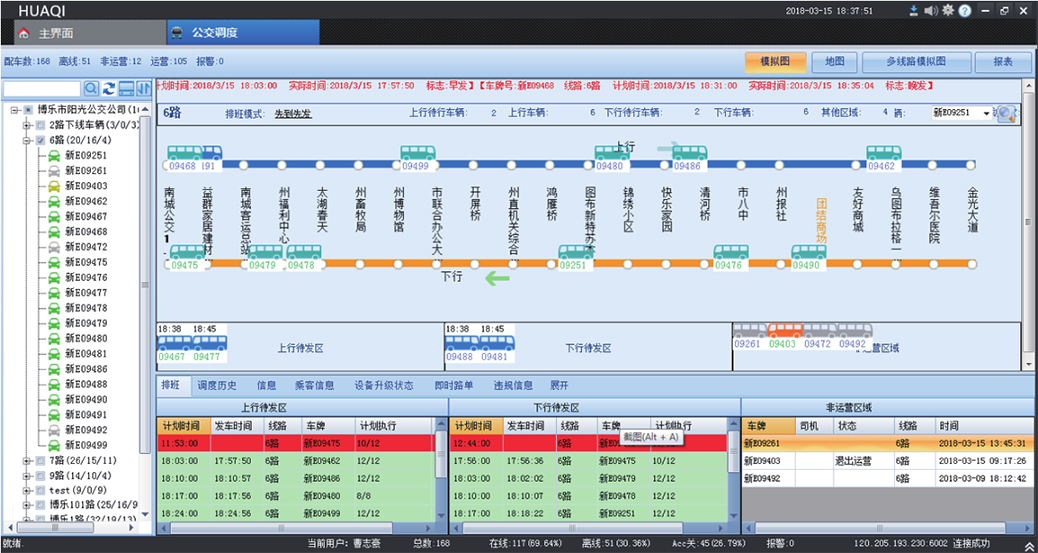Open help with the question mark icon
Viewport: 1038px width, 553px height.
click(965, 11)
